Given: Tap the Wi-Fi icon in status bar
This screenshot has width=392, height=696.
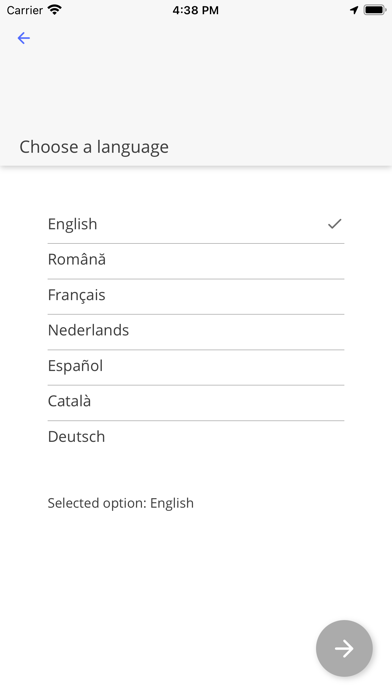Looking at the screenshot, I should point(55,10).
